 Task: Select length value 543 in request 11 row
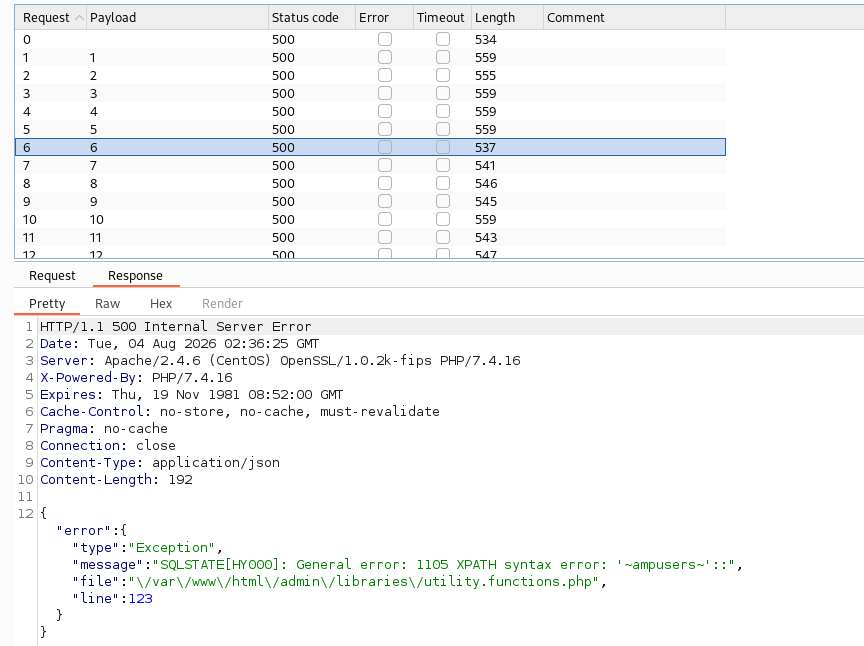point(485,238)
